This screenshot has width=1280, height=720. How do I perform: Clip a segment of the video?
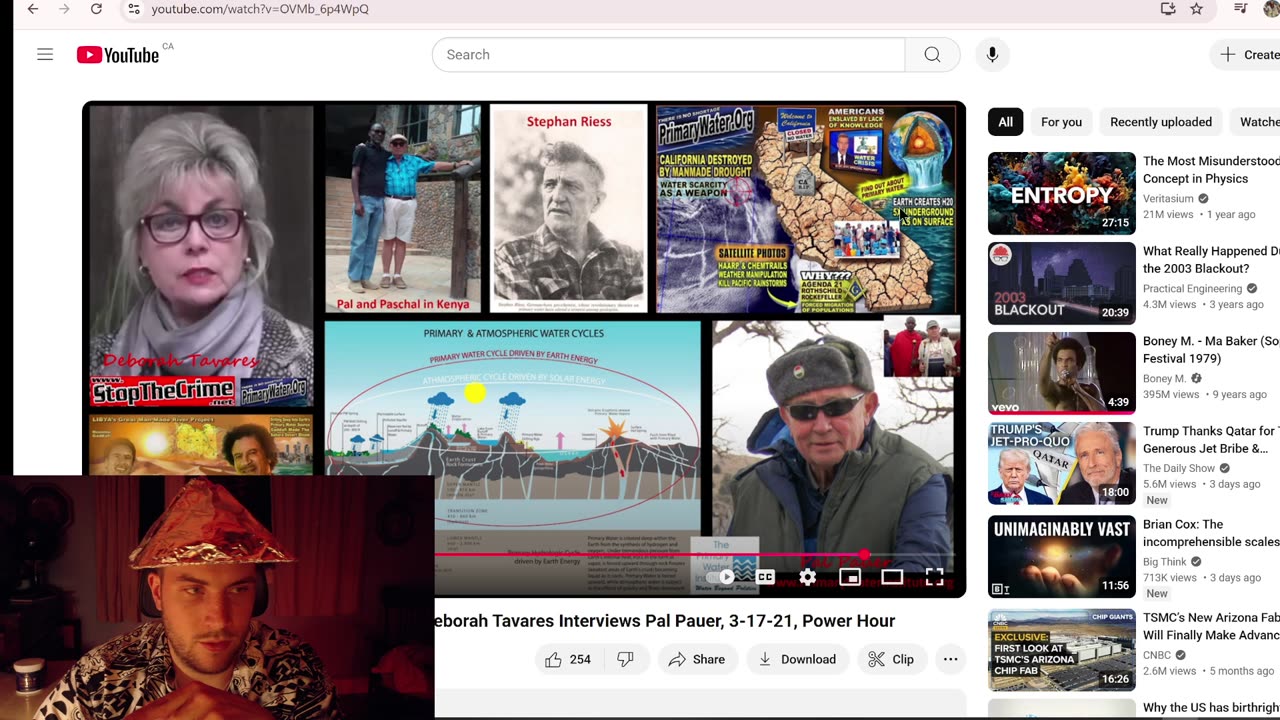tap(891, 659)
